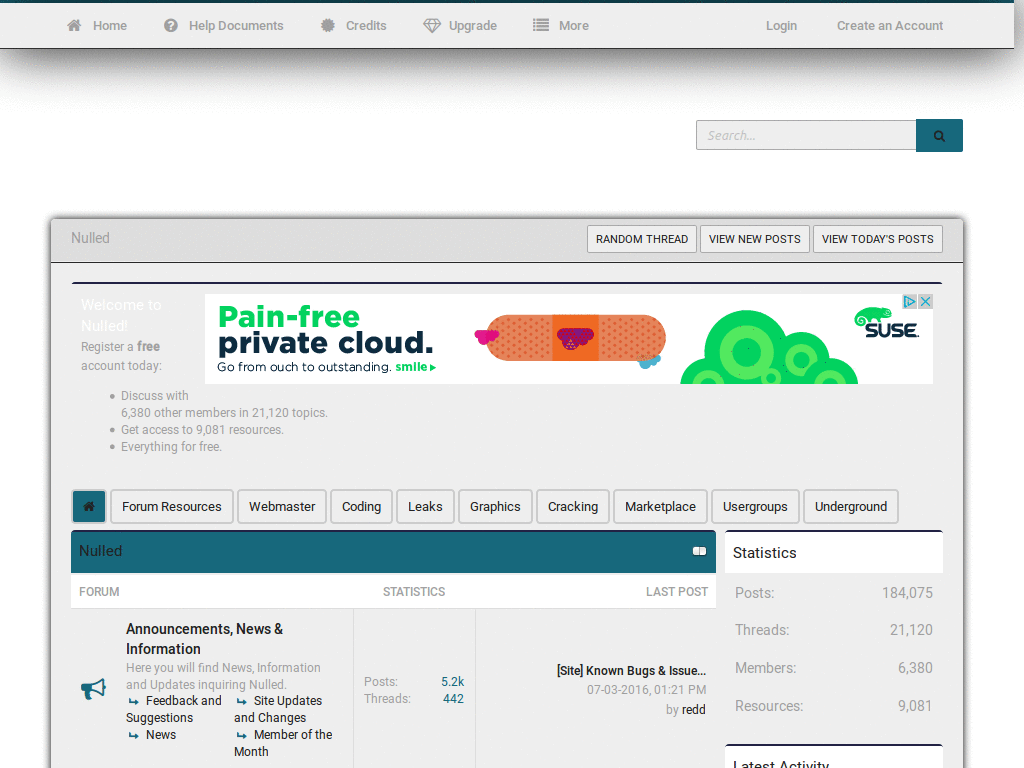Click the Login link

(x=781, y=25)
